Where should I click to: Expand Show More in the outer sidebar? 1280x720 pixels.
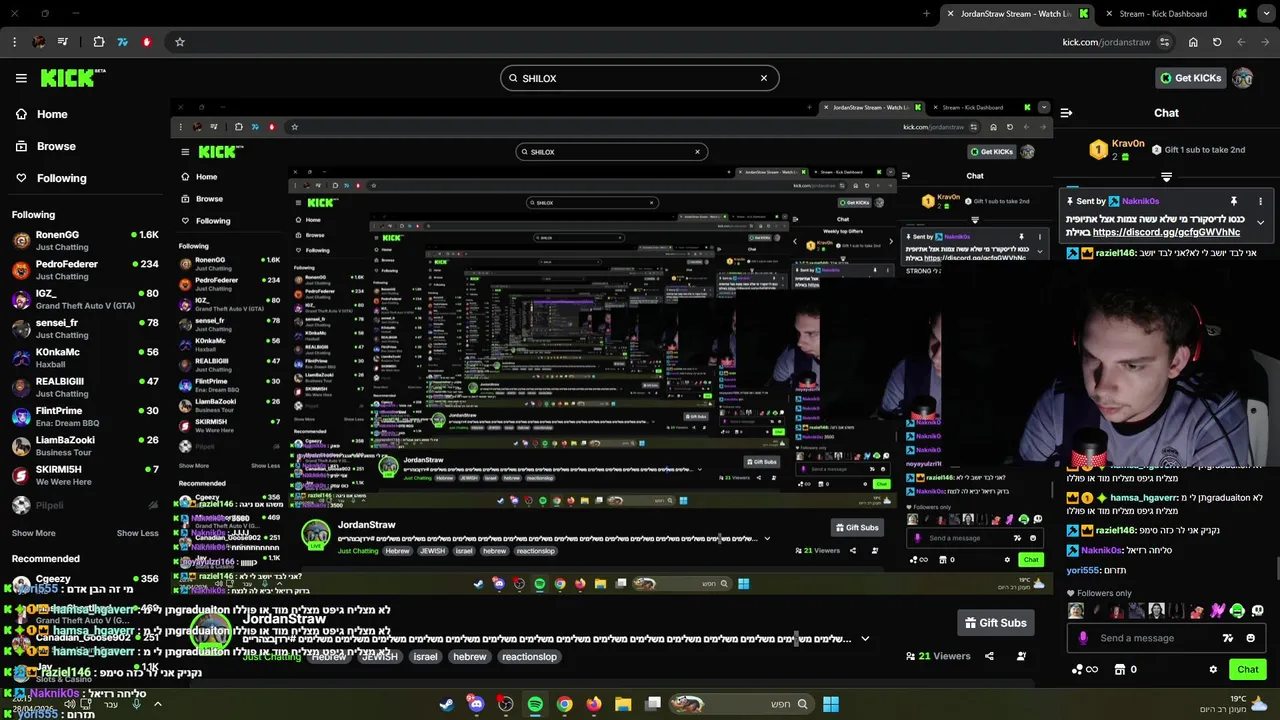(34, 533)
